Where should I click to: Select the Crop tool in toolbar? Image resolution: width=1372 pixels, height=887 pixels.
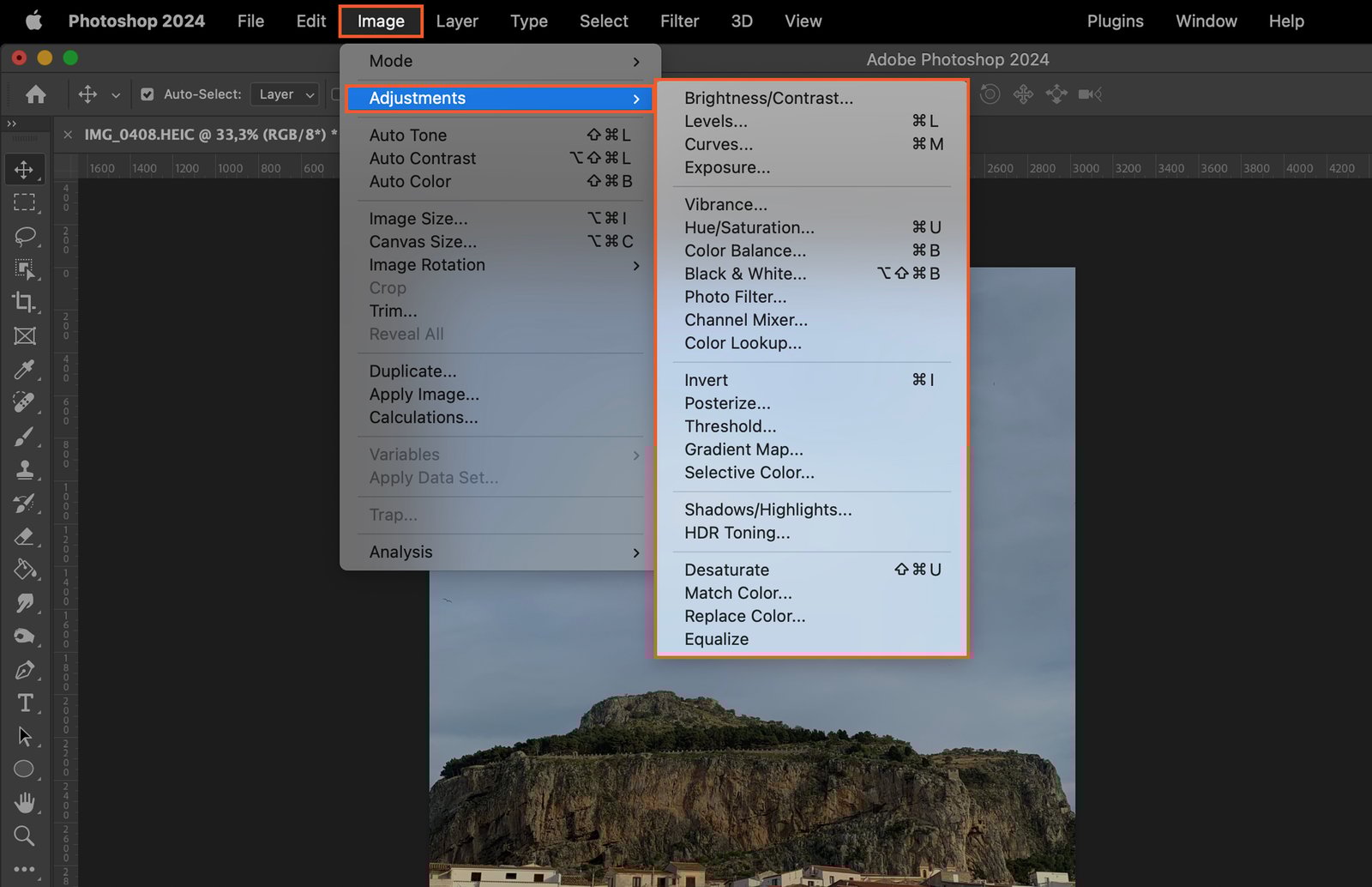click(24, 302)
